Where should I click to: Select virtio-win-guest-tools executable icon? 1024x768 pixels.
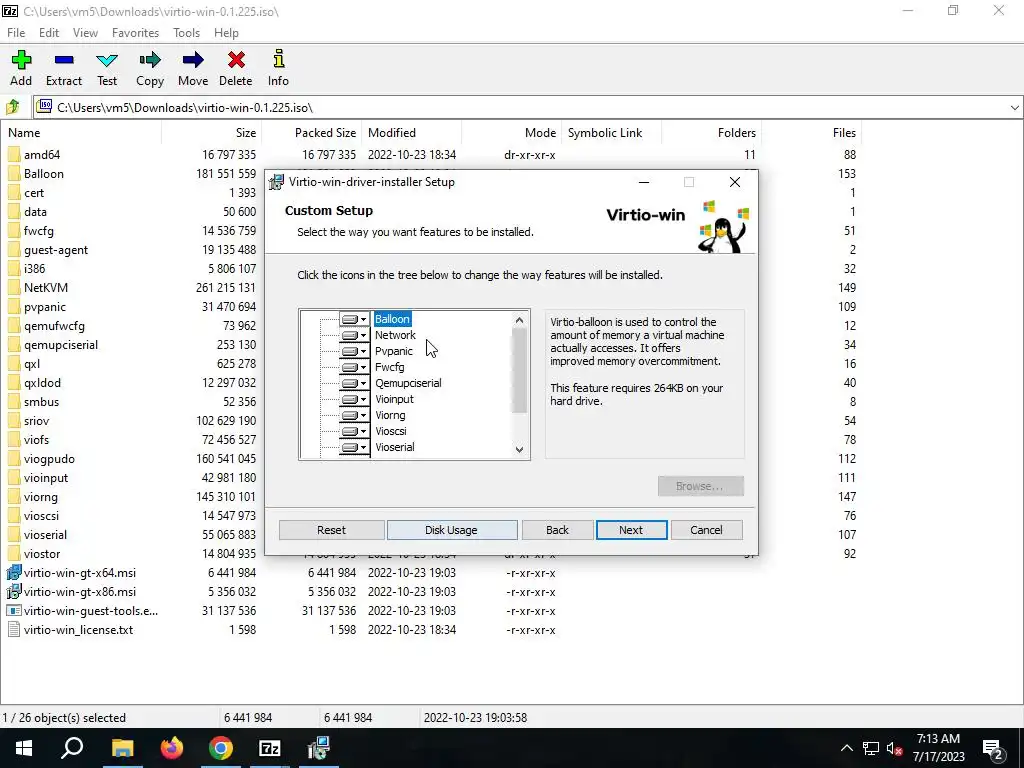(14, 611)
